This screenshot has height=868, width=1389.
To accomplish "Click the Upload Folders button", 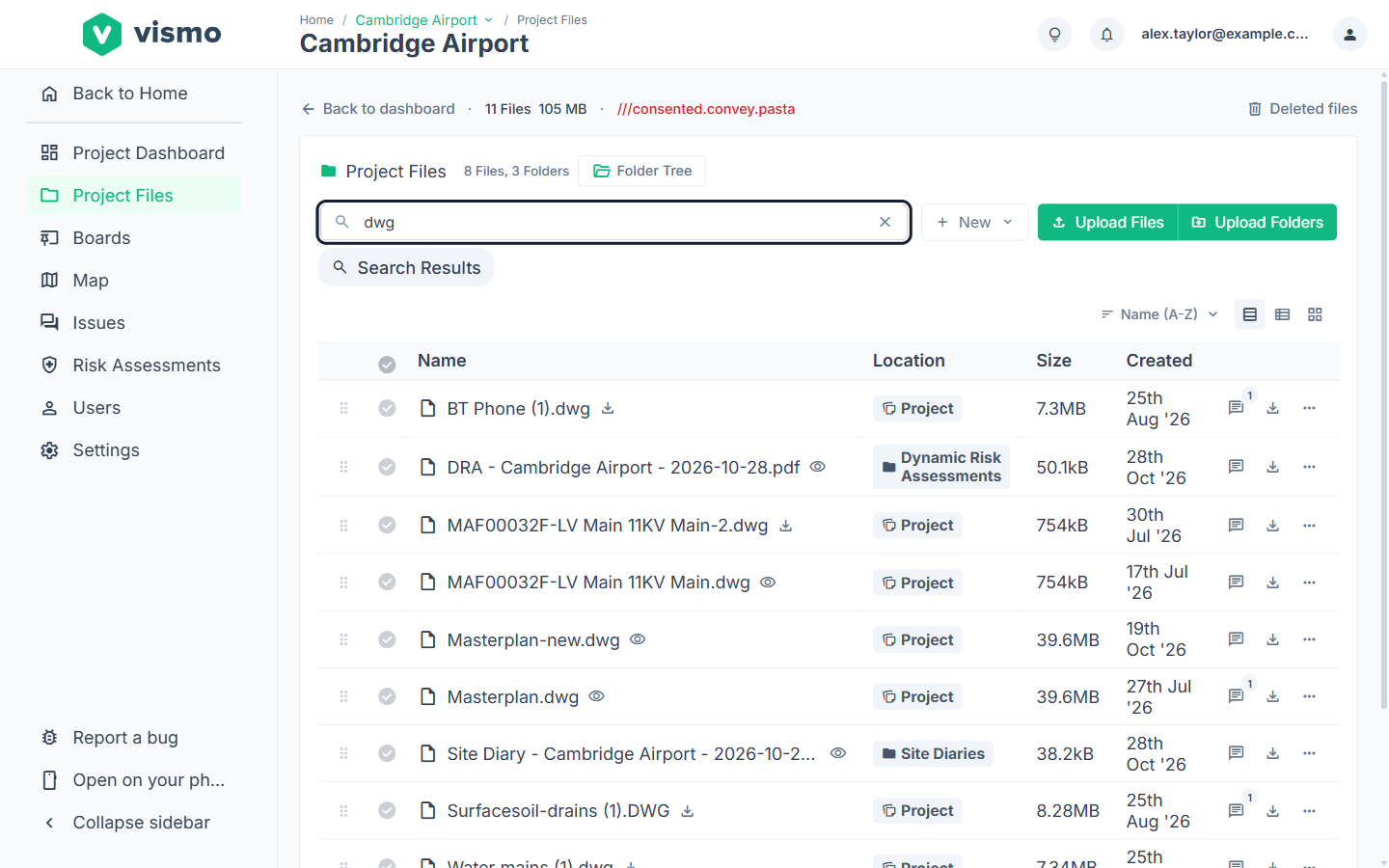I will [1258, 222].
